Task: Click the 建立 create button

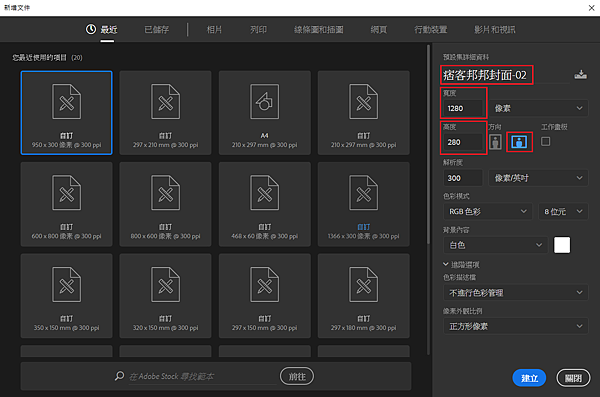Action: (x=529, y=378)
